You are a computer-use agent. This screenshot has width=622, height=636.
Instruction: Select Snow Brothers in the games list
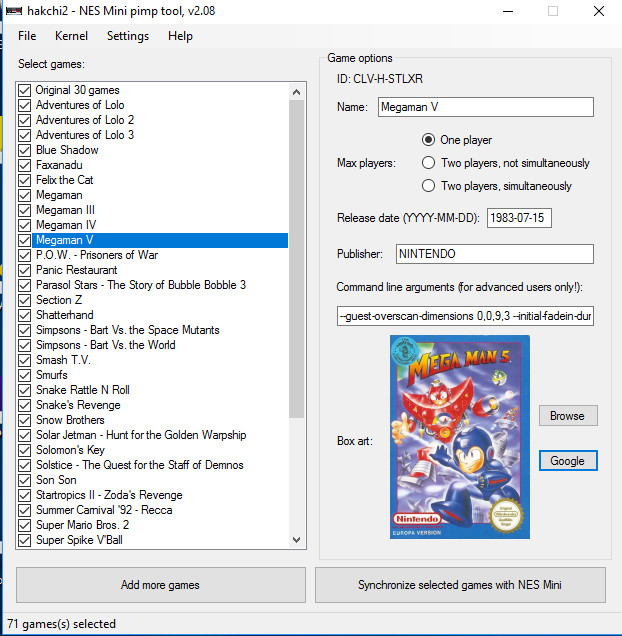70,420
